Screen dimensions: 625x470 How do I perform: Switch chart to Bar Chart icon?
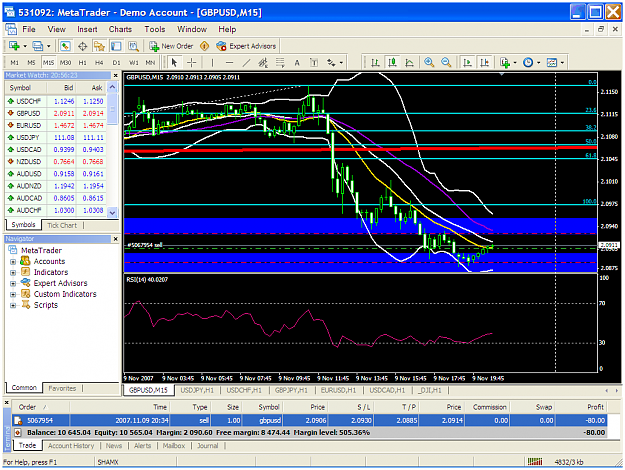tap(375, 63)
